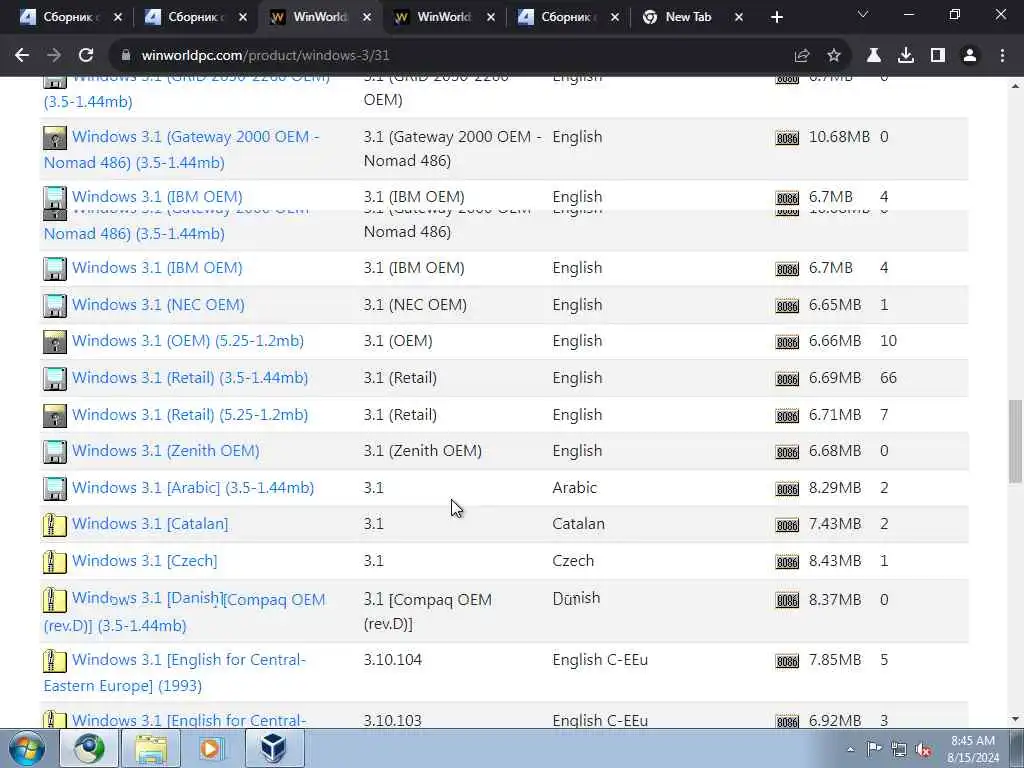The width and height of the screenshot is (1024, 768).
Task: Open VirtualBox from the taskbar
Action: point(274,748)
